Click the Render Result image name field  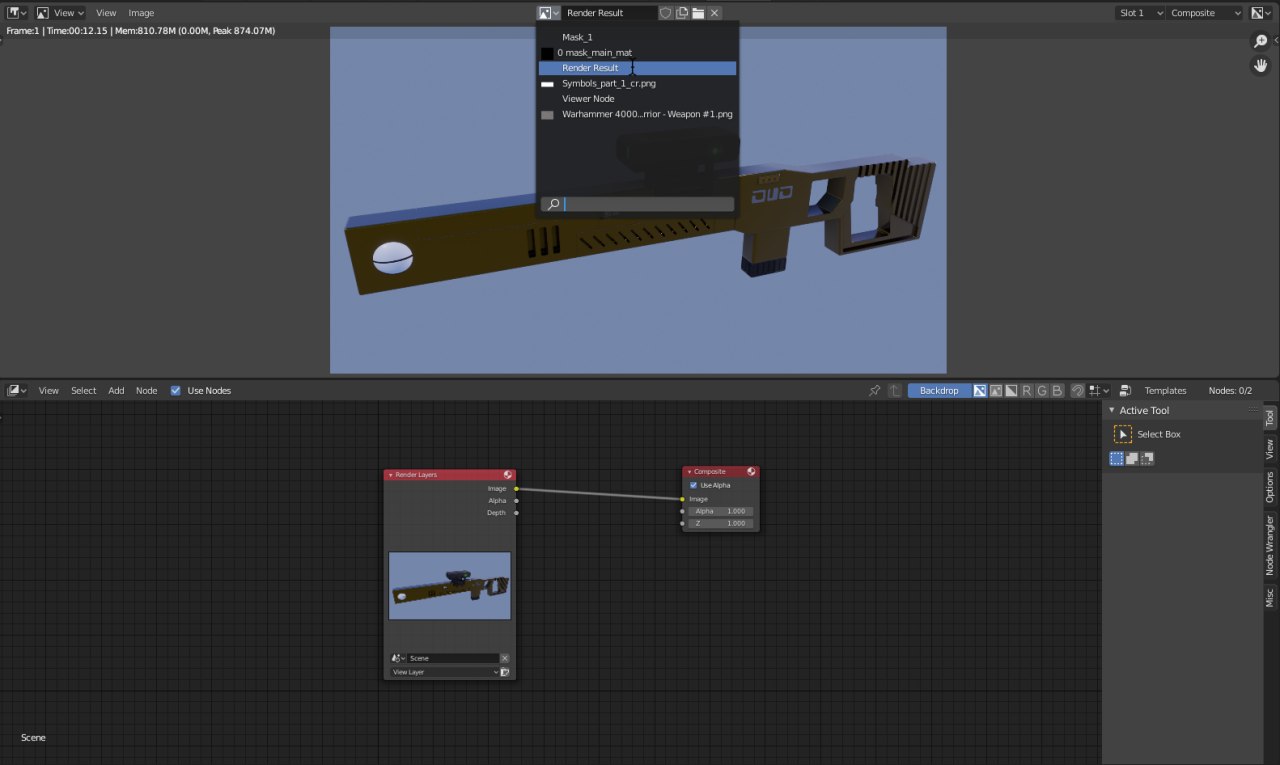point(609,13)
